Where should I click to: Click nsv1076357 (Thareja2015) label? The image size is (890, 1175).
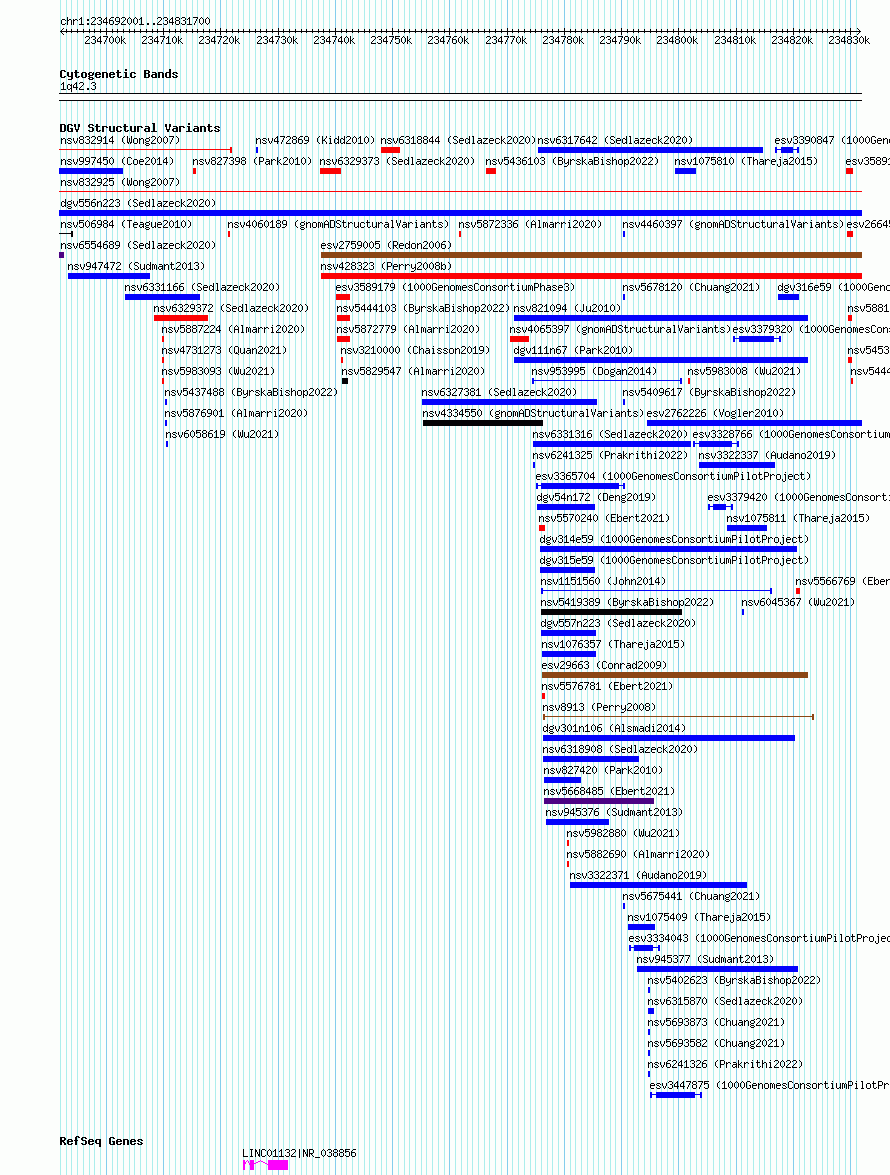pyautogui.click(x=613, y=644)
